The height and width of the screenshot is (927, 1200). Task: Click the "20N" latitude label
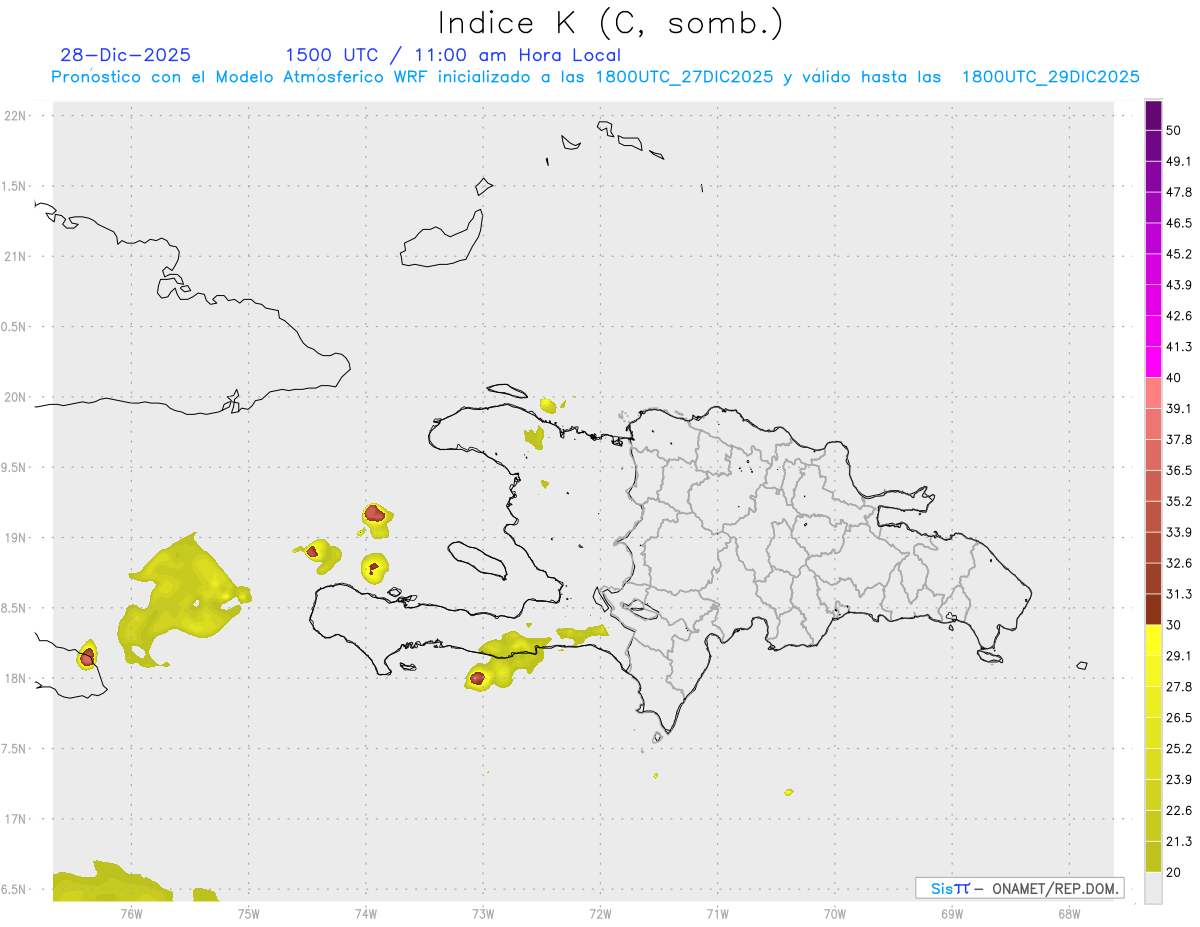point(17,397)
